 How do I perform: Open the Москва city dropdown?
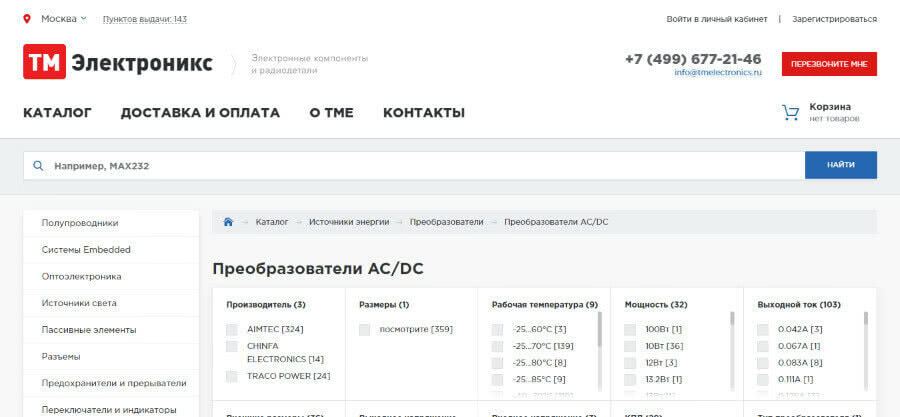pos(63,18)
